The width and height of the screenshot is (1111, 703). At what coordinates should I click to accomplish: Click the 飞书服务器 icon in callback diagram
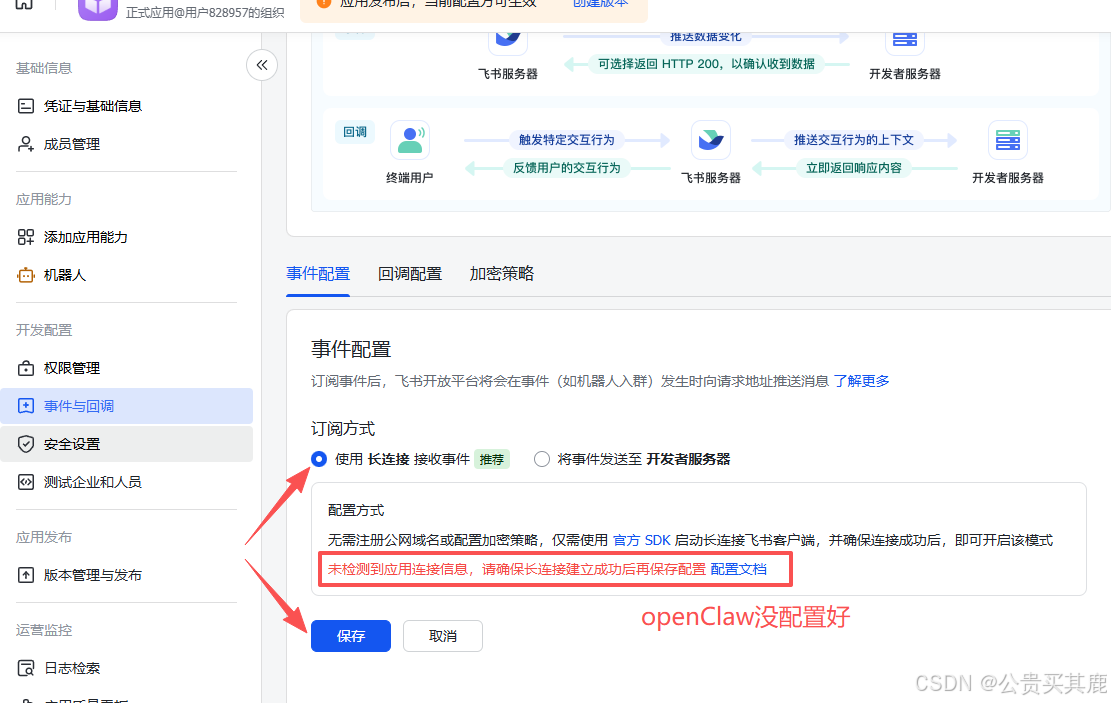click(711, 140)
